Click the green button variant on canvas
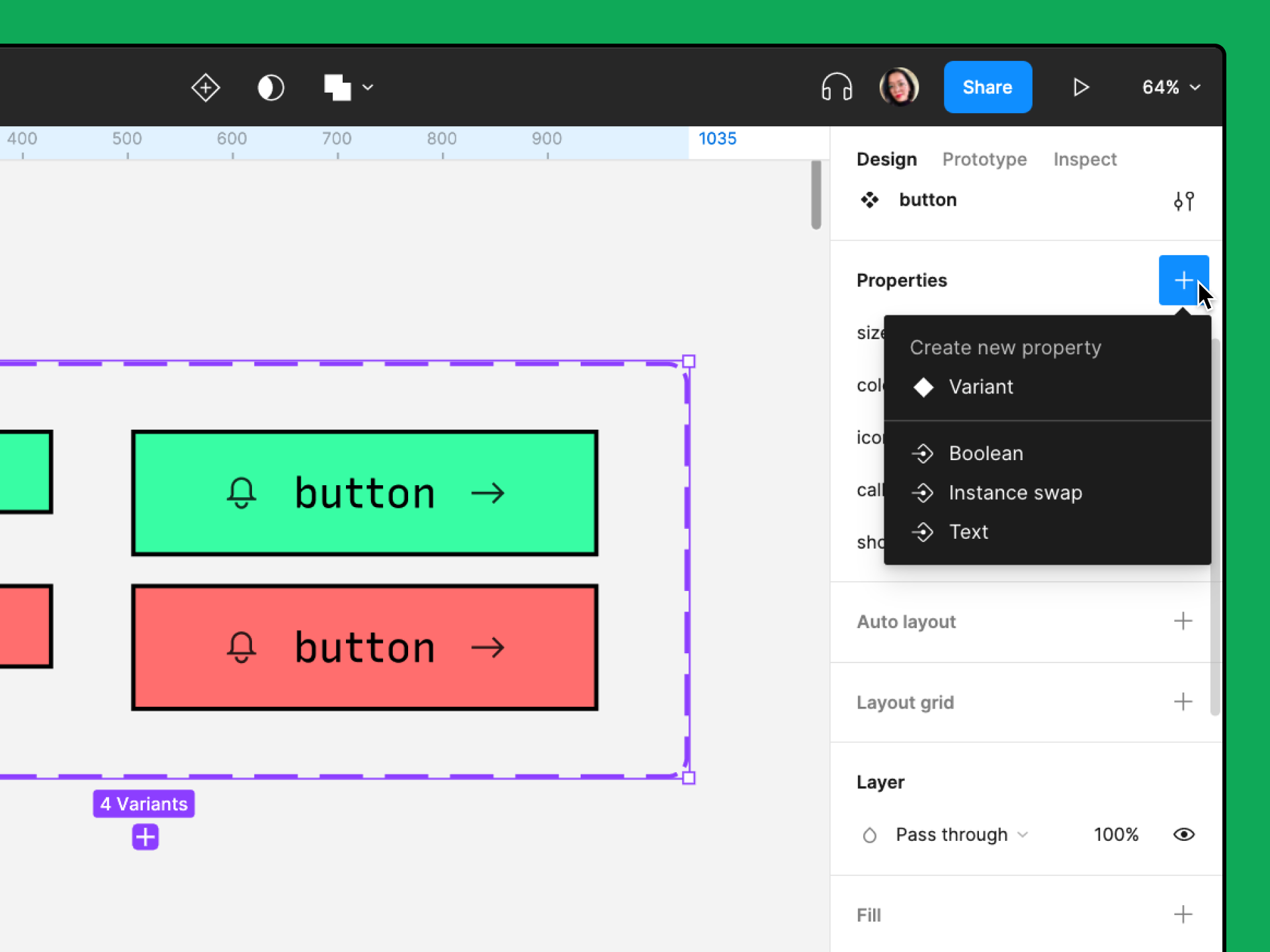This screenshot has width=1270, height=952. coord(364,491)
